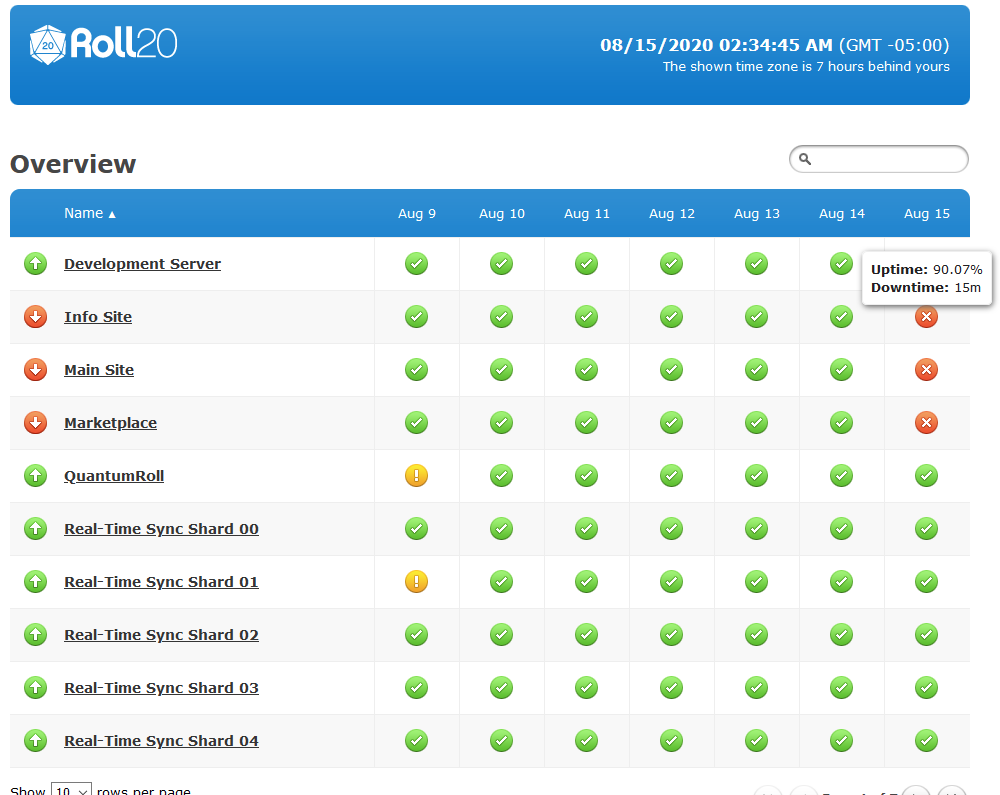Click the Aug 10 column header

click(x=502, y=214)
